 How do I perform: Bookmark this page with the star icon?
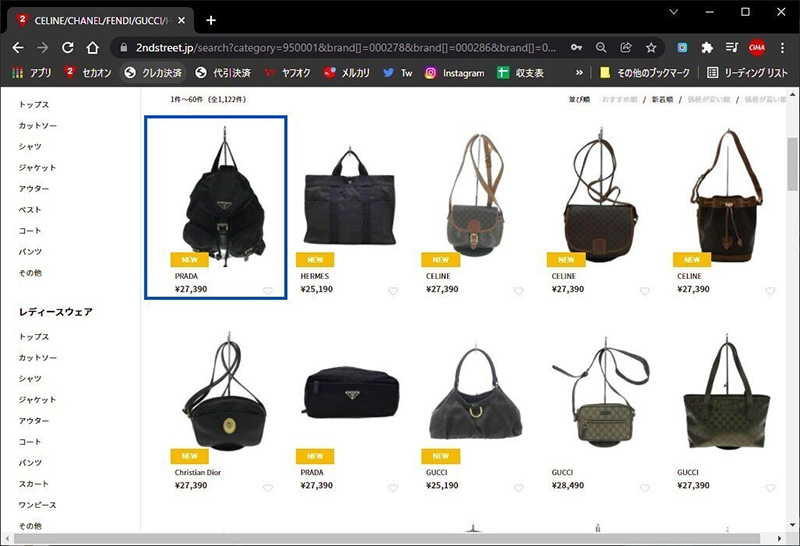click(651, 47)
